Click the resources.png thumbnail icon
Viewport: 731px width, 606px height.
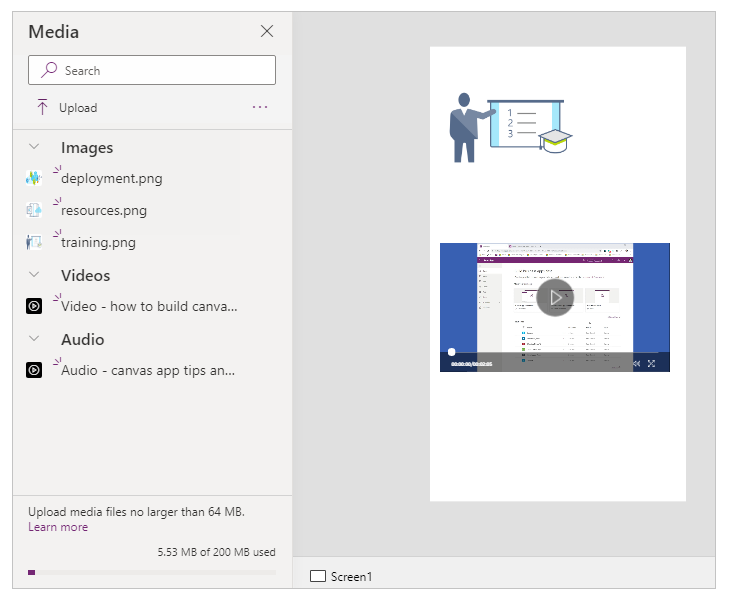click(34, 210)
